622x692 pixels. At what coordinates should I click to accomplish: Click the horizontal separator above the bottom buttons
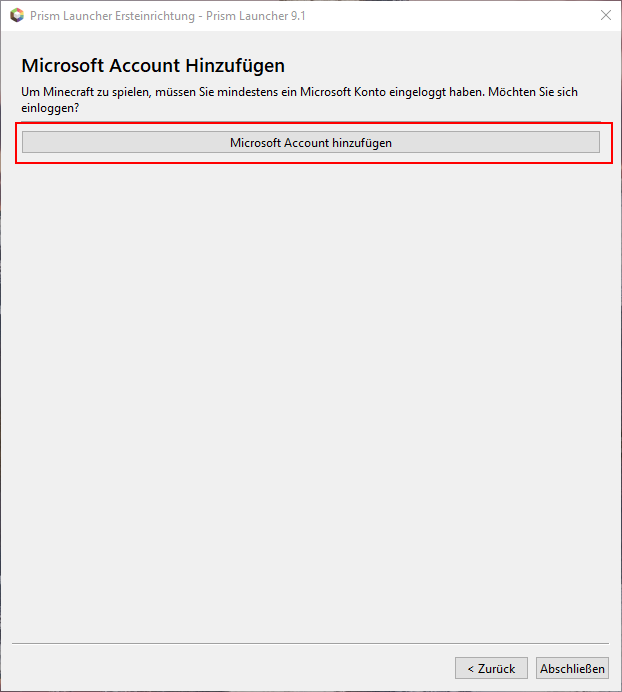click(310, 643)
